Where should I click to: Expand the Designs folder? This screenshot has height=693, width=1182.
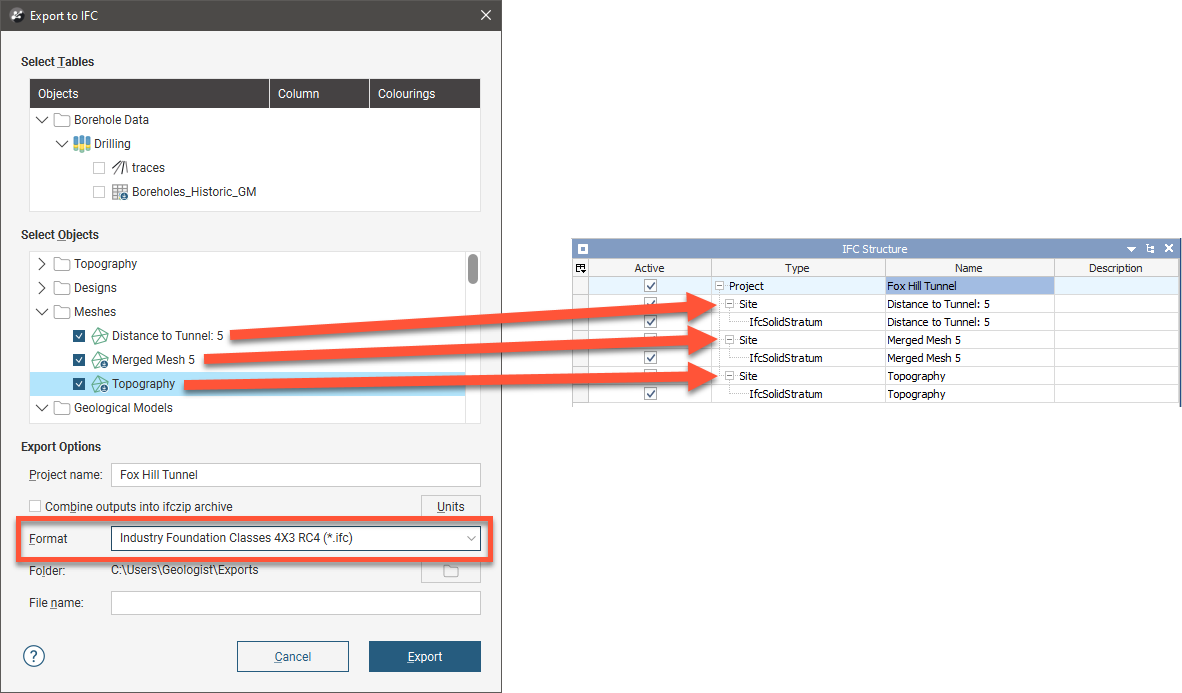tap(42, 288)
